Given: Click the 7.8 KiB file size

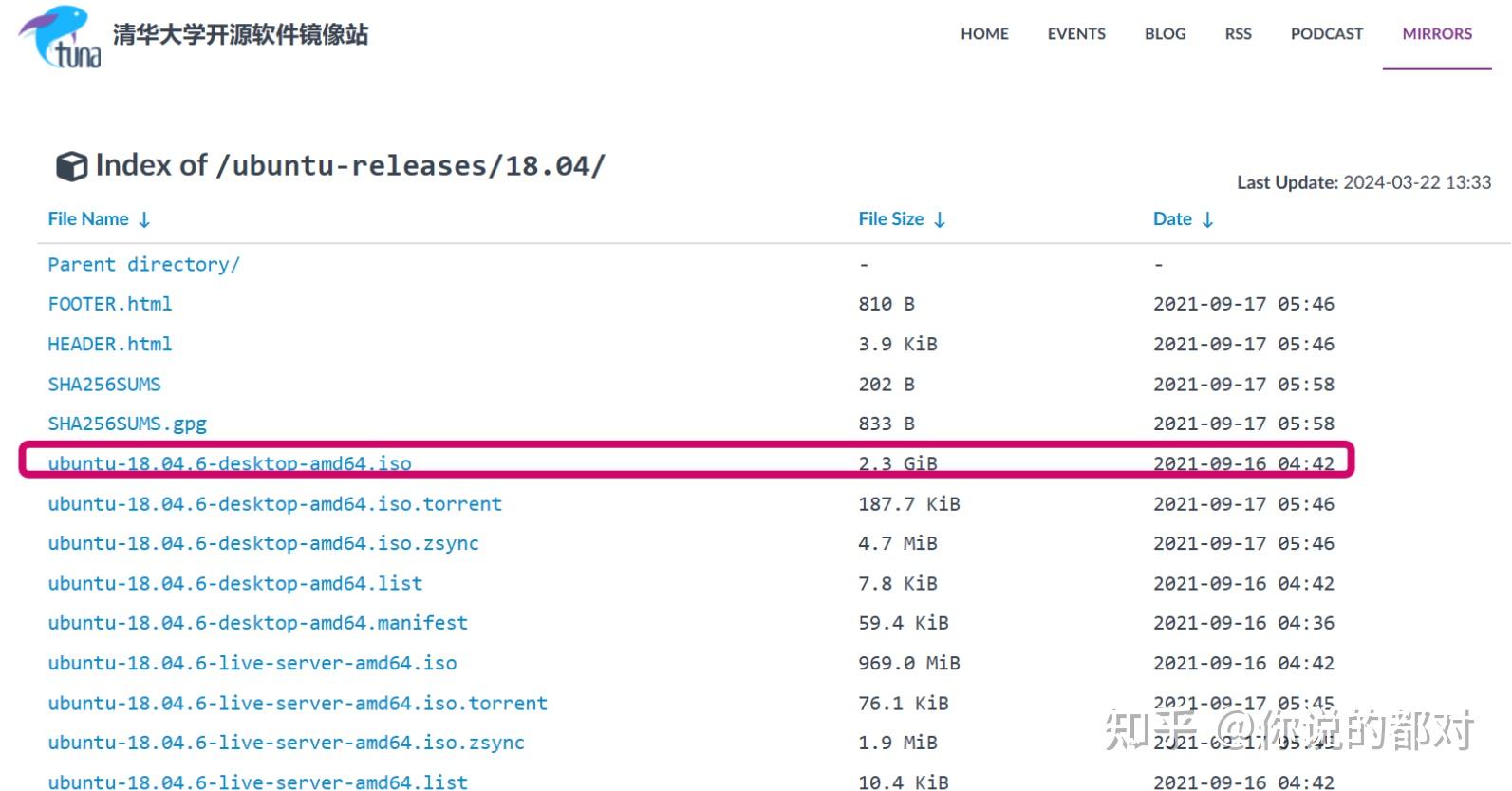Looking at the screenshot, I should coord(898,583).
